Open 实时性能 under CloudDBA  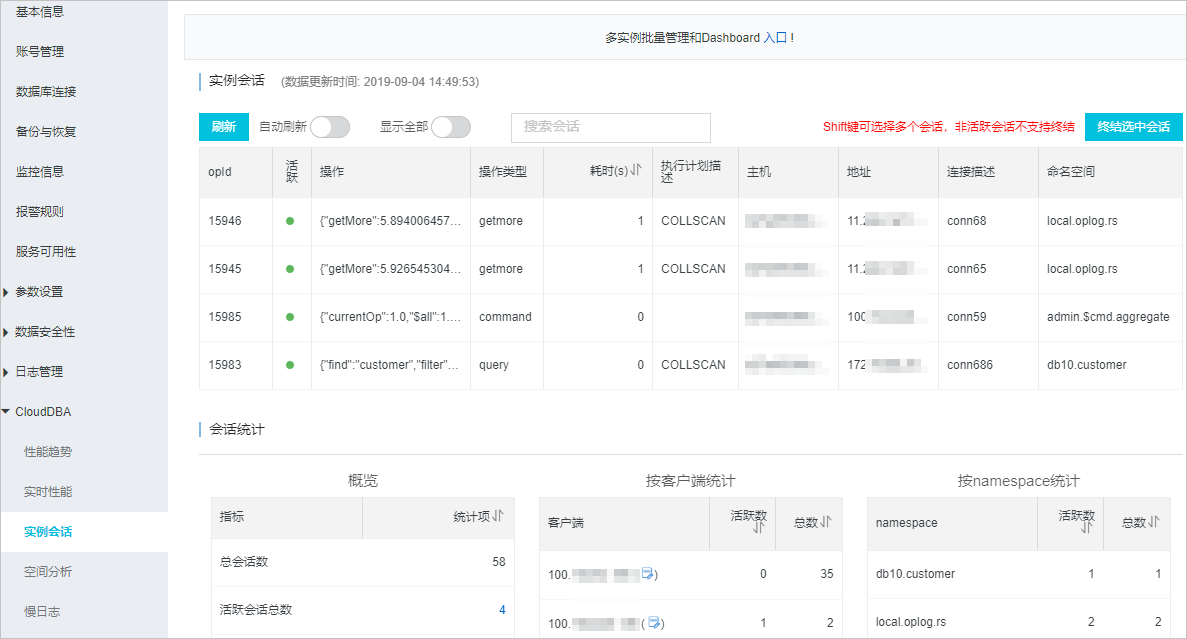click(x=48, y=492)
